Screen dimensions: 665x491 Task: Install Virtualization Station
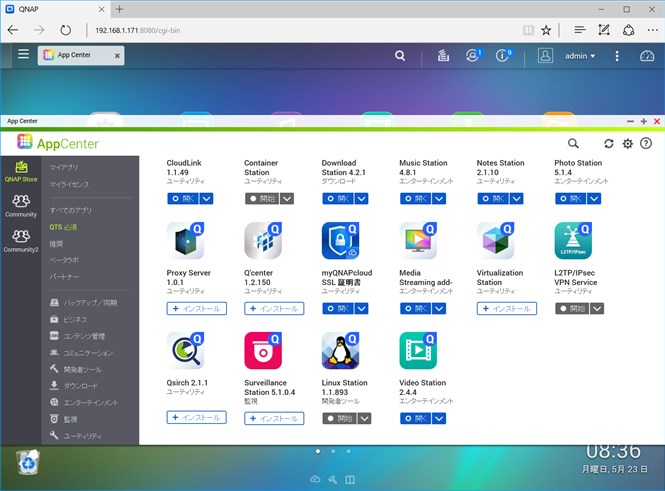pyautogui.click(x=507, y=309)
